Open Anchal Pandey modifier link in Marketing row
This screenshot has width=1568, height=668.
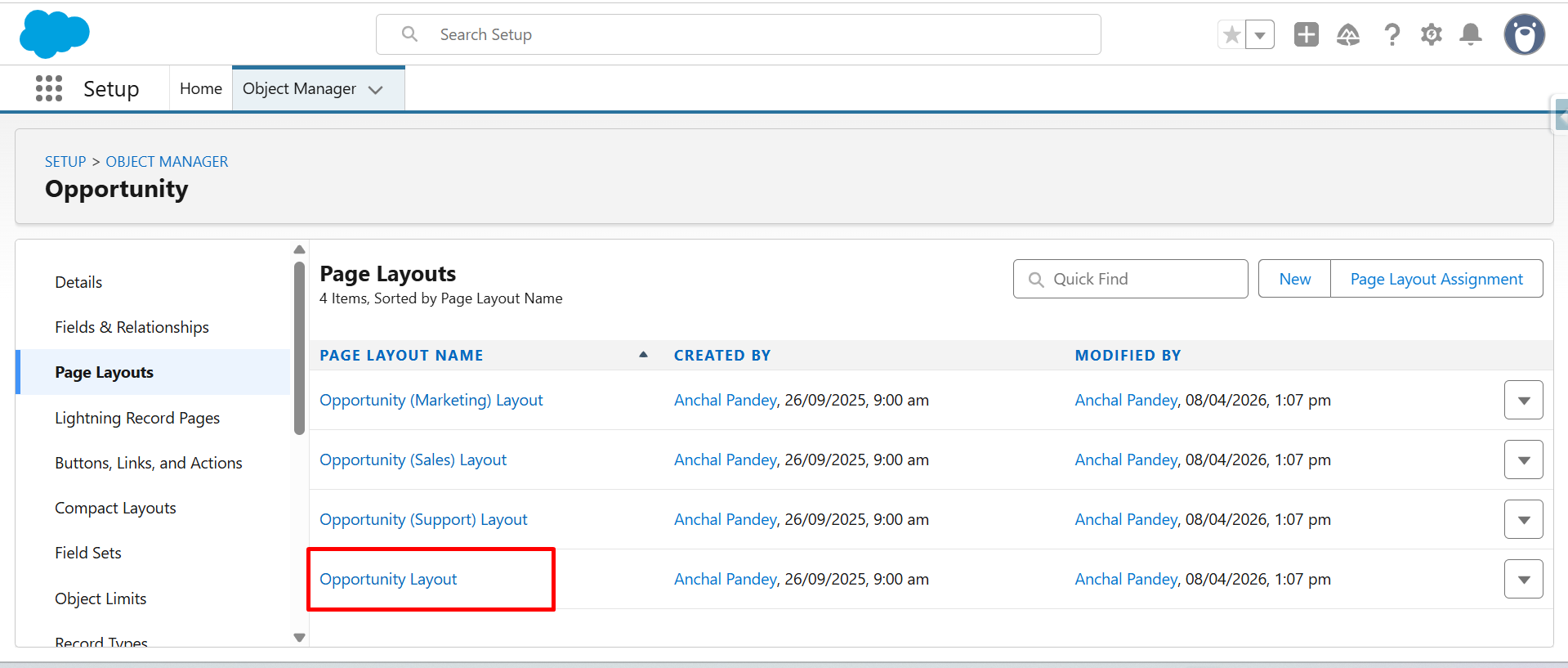[1126, 400]
